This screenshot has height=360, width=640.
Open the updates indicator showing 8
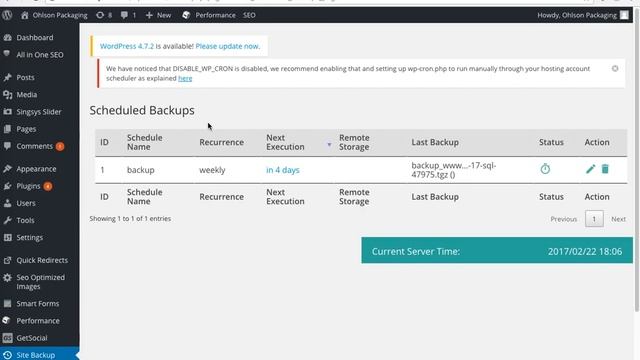point(104,15)
